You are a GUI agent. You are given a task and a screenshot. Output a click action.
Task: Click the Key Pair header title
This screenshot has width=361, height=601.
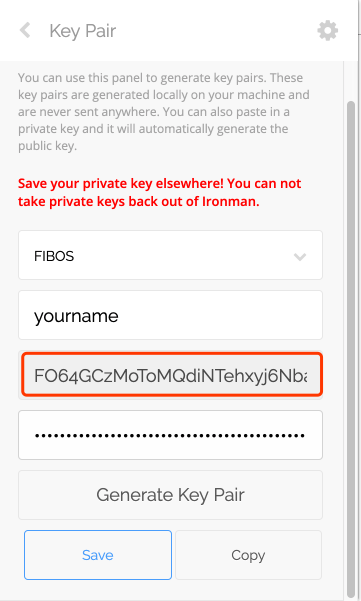click(x=82, y=31)
